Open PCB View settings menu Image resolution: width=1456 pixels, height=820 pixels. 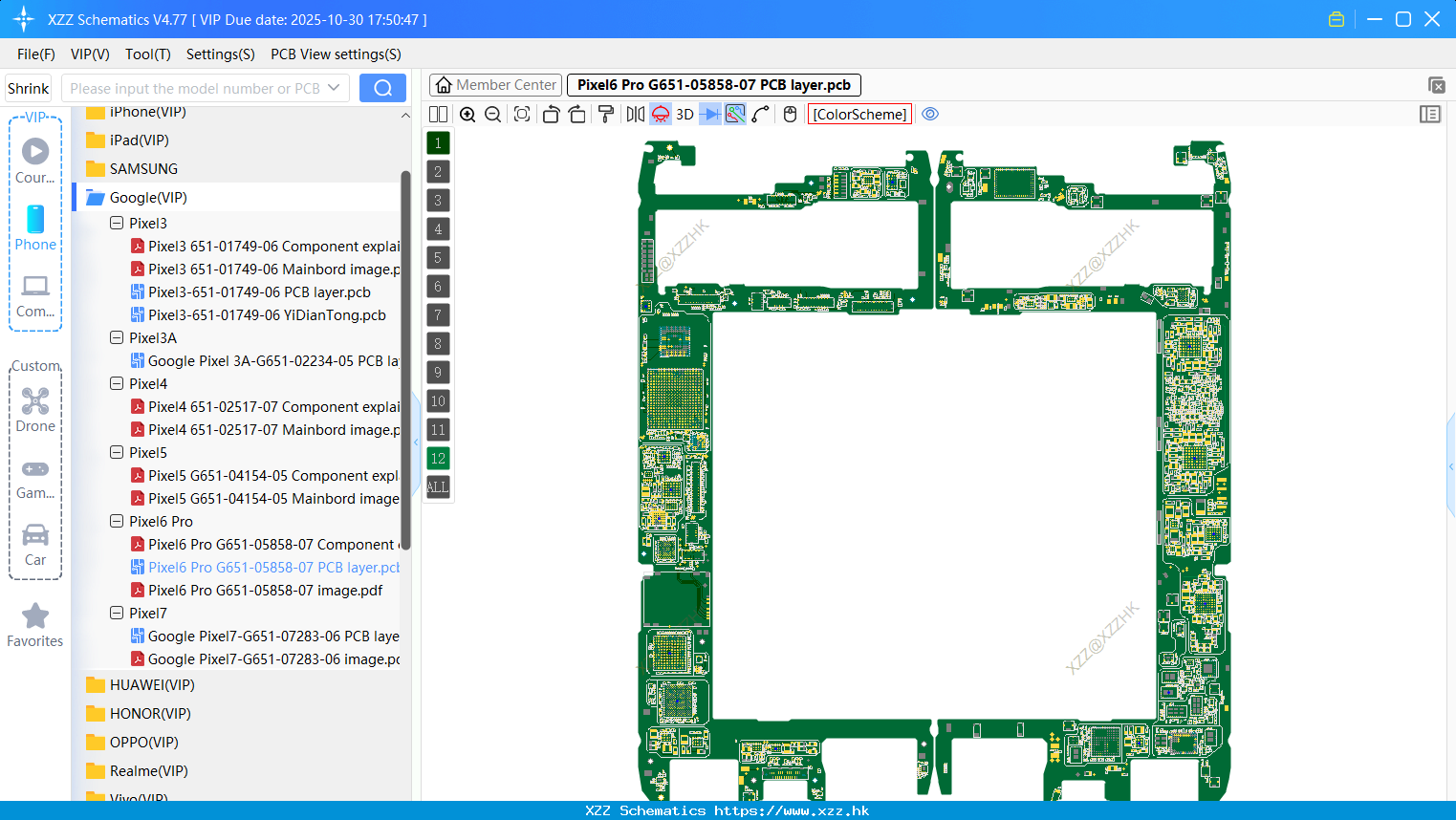click(x=336, y=54)
